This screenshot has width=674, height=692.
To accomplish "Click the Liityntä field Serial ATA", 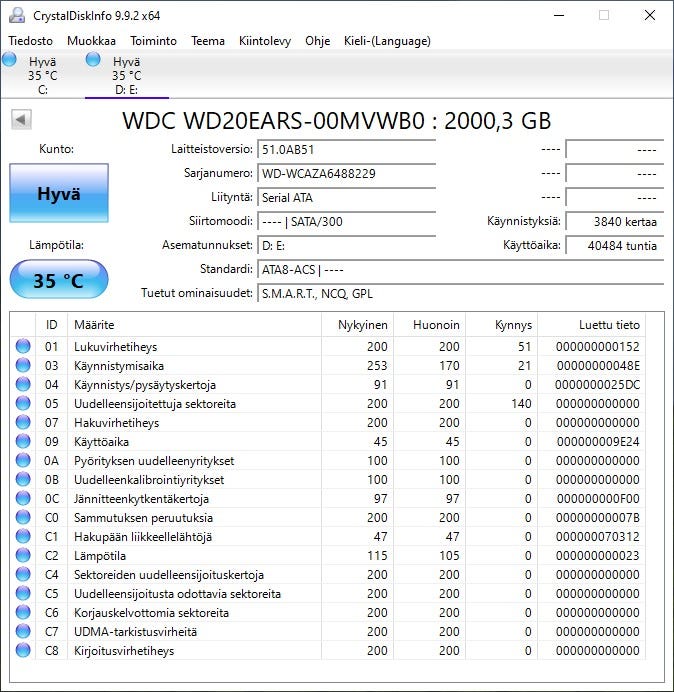I will [x=346, y=197].
